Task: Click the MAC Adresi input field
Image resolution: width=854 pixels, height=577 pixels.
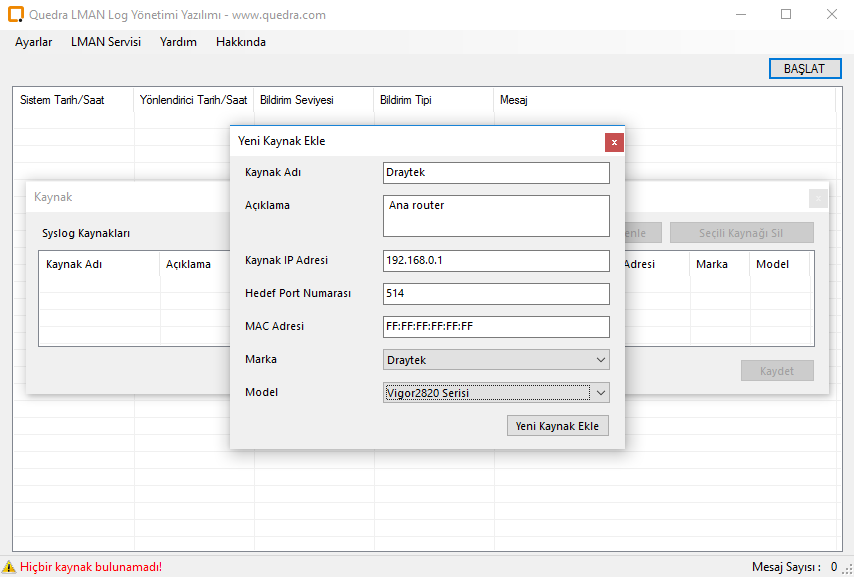Action: [495, 327]
